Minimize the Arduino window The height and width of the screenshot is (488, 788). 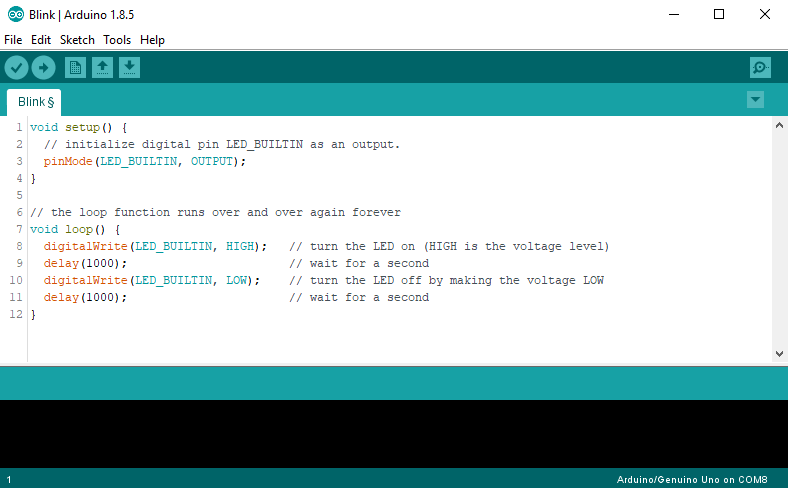click(x=674, y=15)
